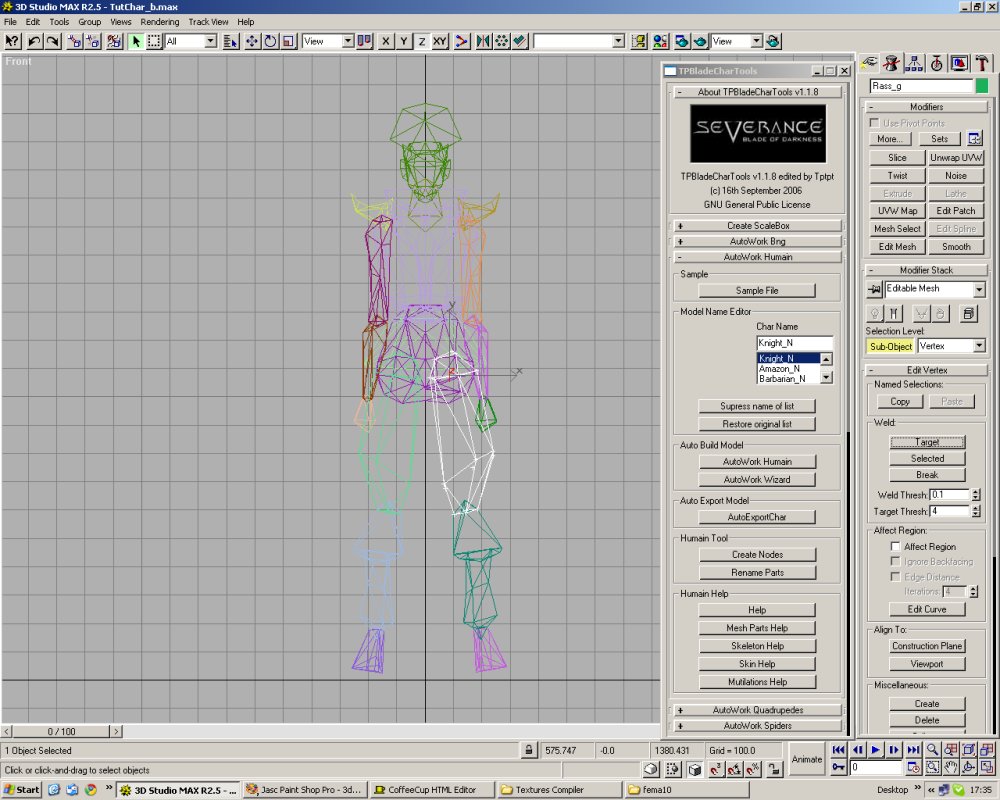Choose the Select and Scale tool

pos(289,41)
